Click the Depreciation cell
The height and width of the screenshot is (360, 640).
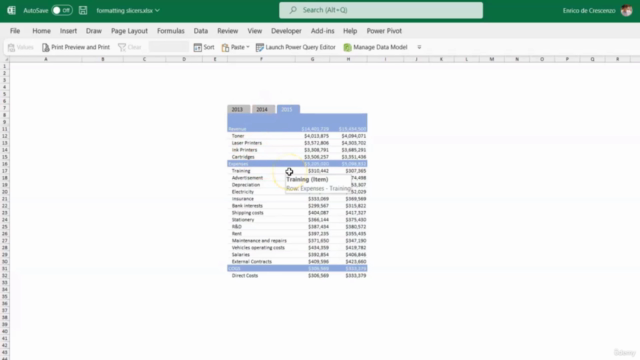click(x=246, y=185)
